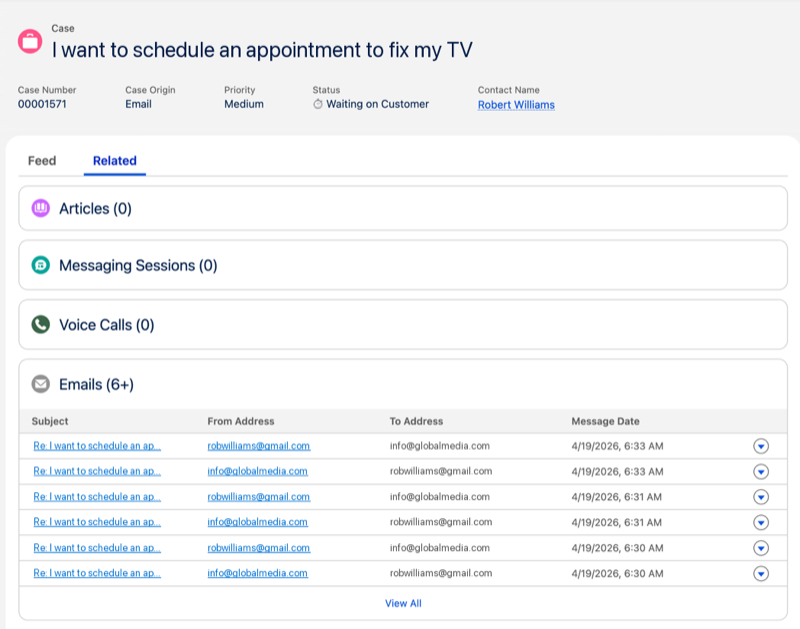This screenshot has width=800, height=629.
Task: Click the Priority value Medium
Action: click(x=244, y=104)
